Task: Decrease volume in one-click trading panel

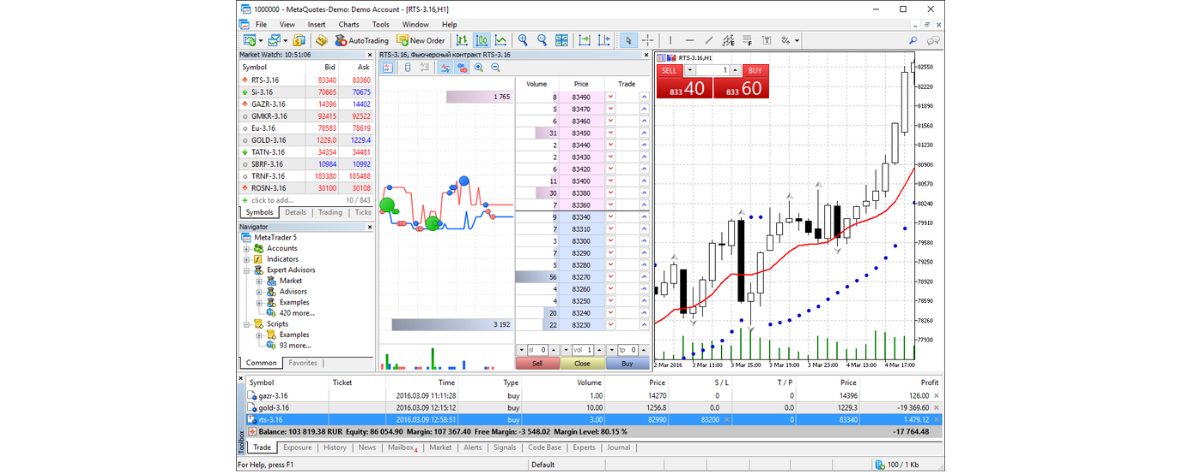Action: click(690, 70)
